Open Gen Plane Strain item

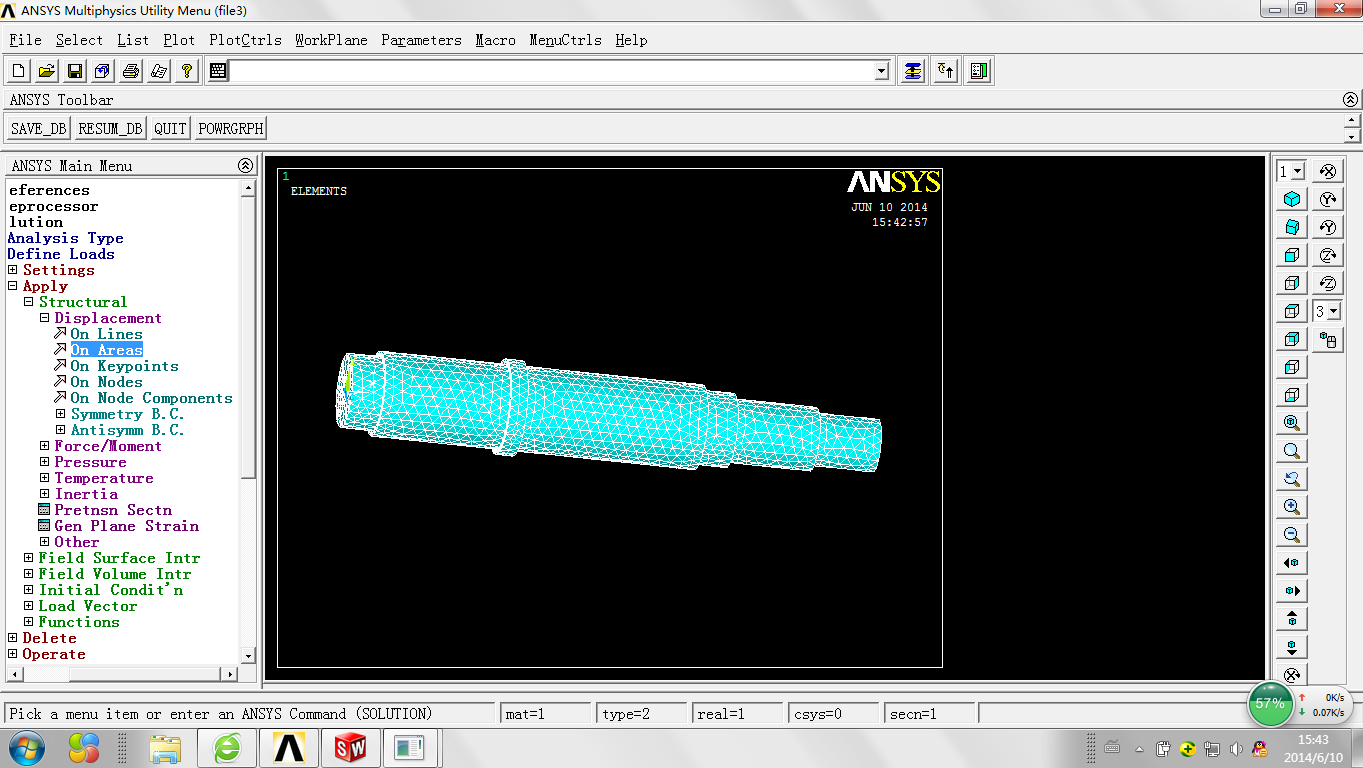click(x=126, y=526)
